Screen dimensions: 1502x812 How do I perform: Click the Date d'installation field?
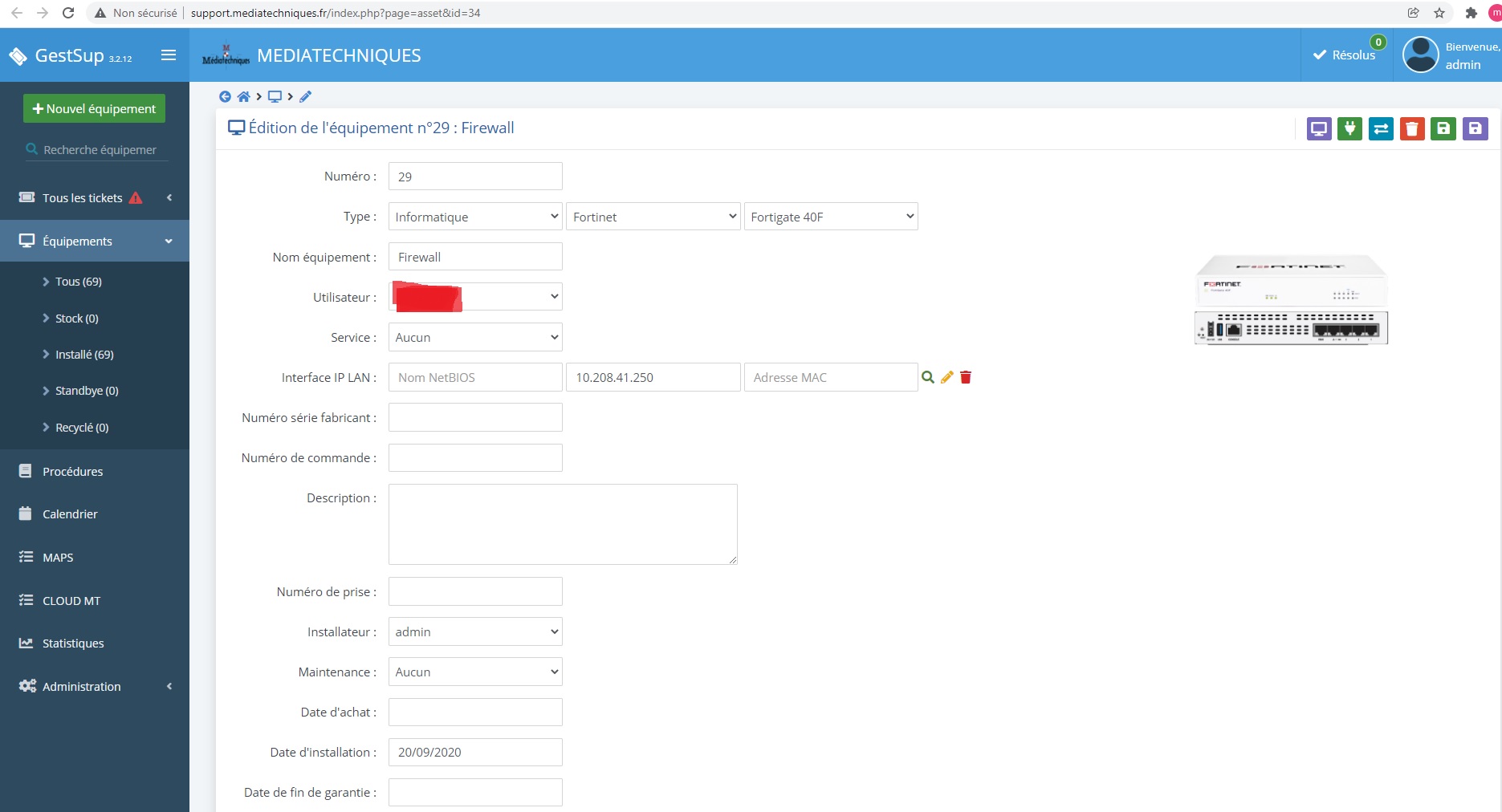475,752
